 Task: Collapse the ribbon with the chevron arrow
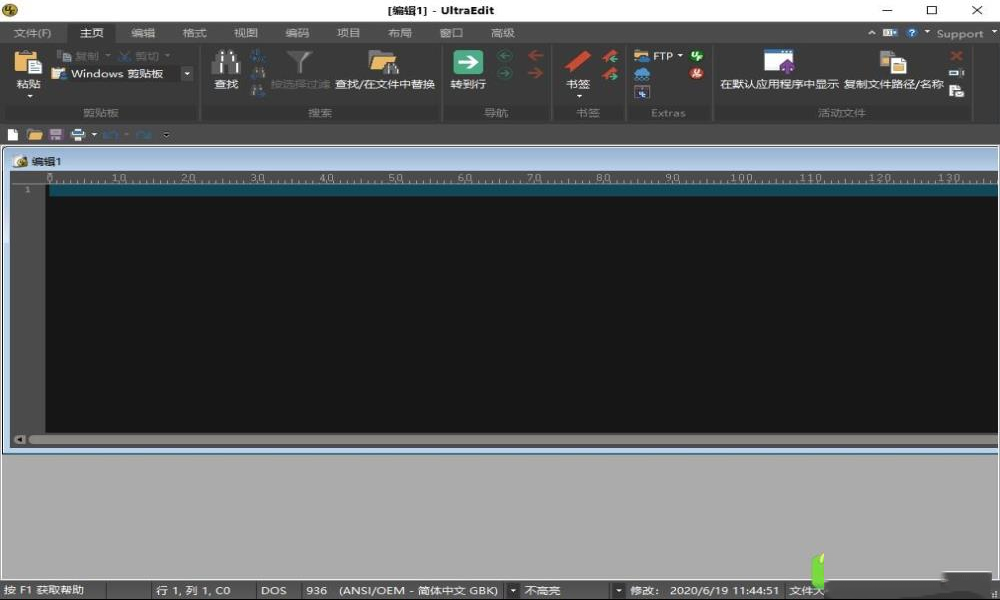(871, 32)
